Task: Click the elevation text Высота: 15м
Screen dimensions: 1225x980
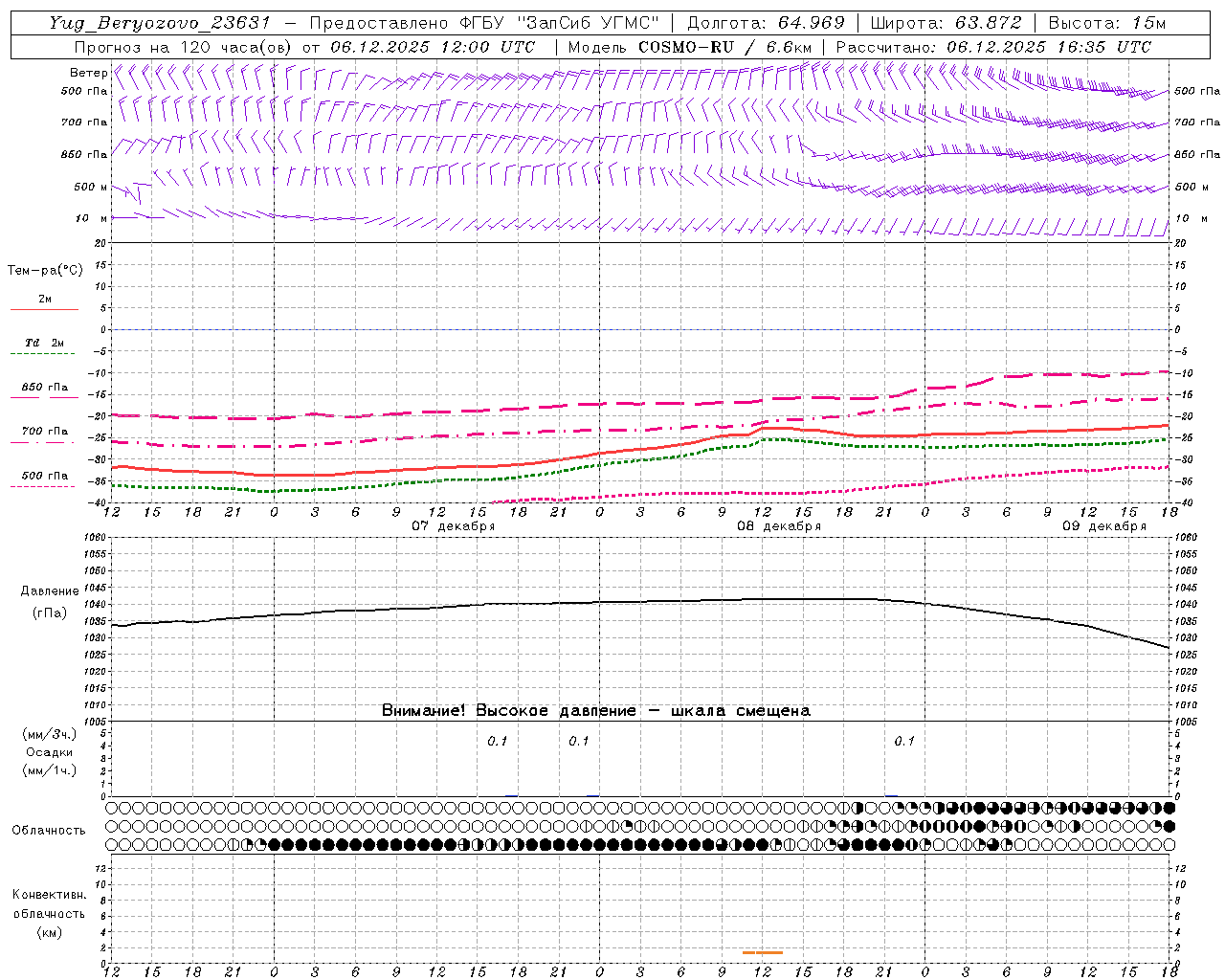Action: coord(1107,23)
